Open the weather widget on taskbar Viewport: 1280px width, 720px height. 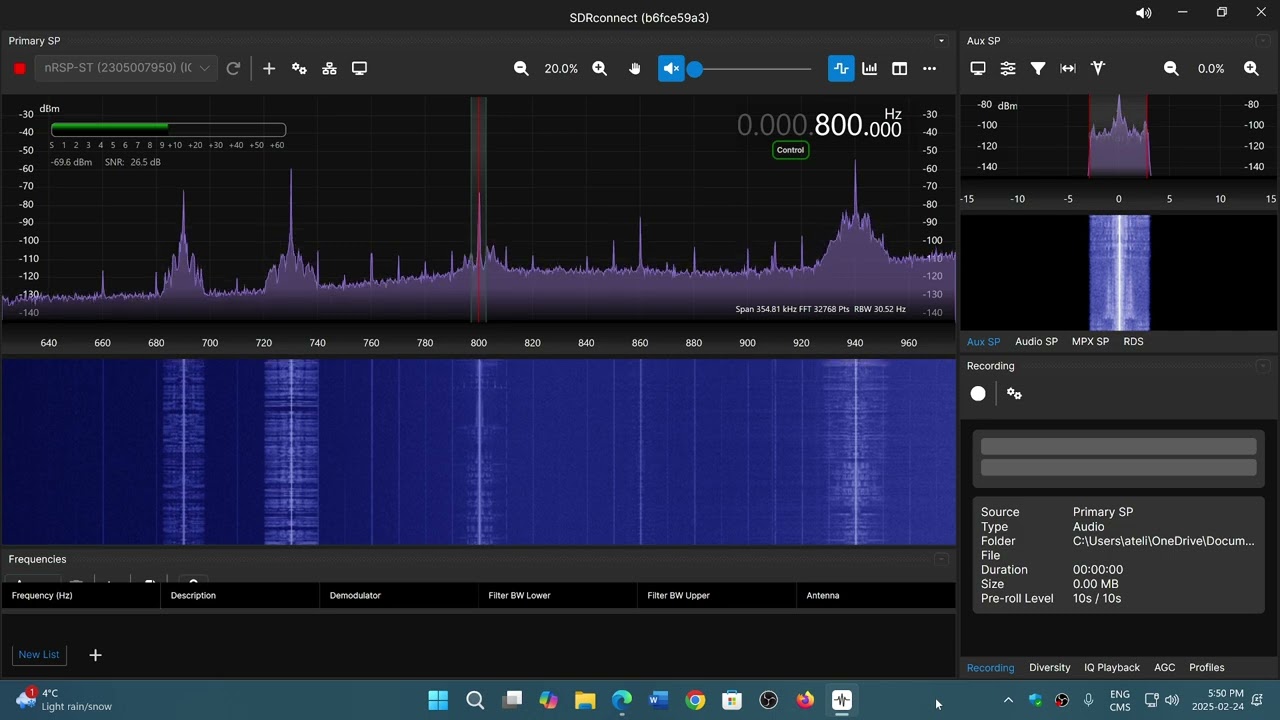point(64,699)
